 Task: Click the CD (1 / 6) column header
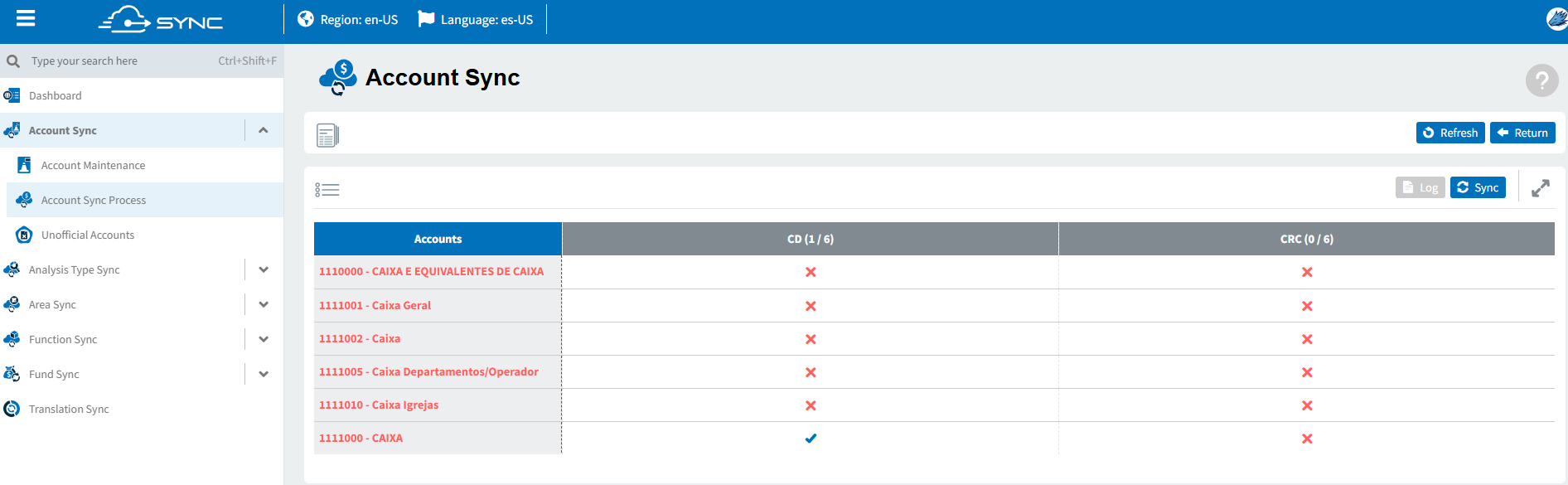pos(811,239)
